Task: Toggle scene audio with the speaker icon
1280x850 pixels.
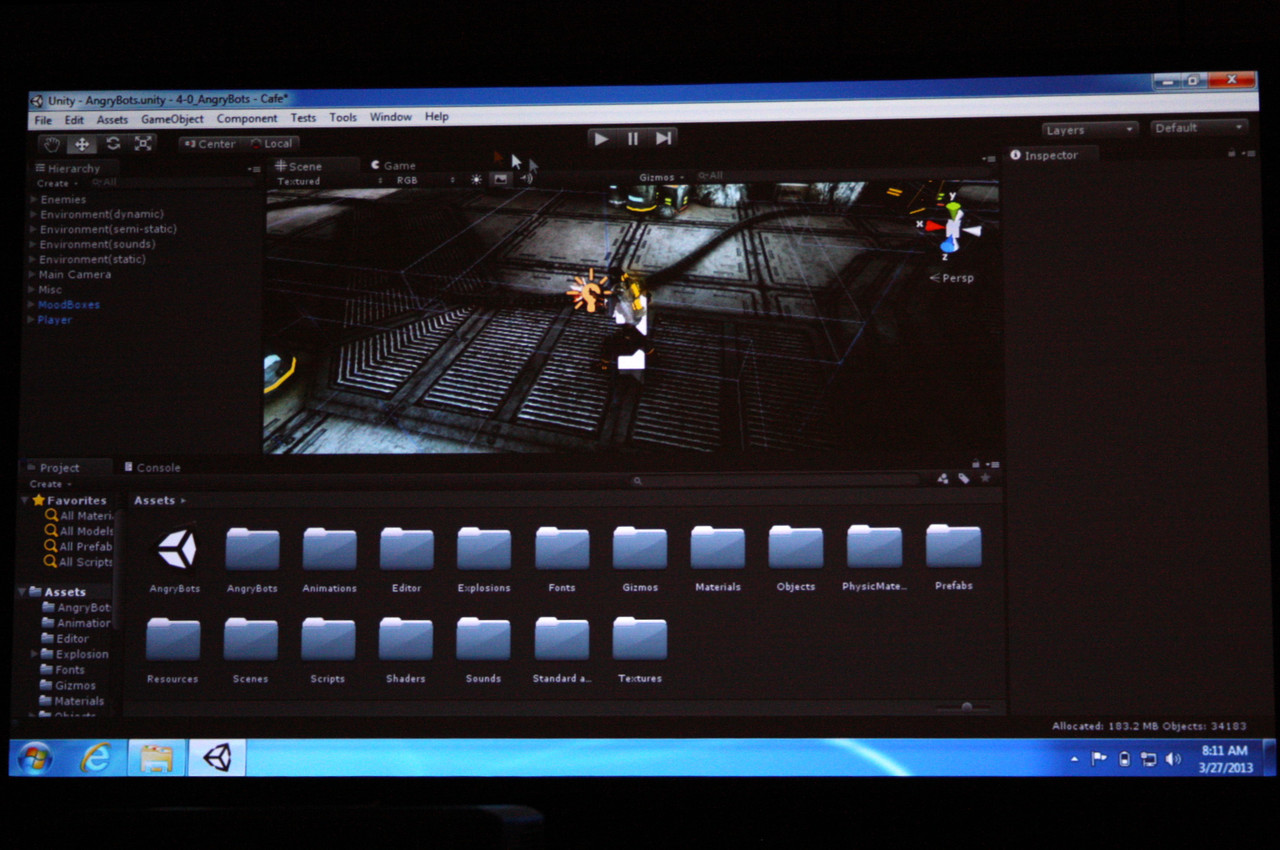Action: [x=526, y=179]
